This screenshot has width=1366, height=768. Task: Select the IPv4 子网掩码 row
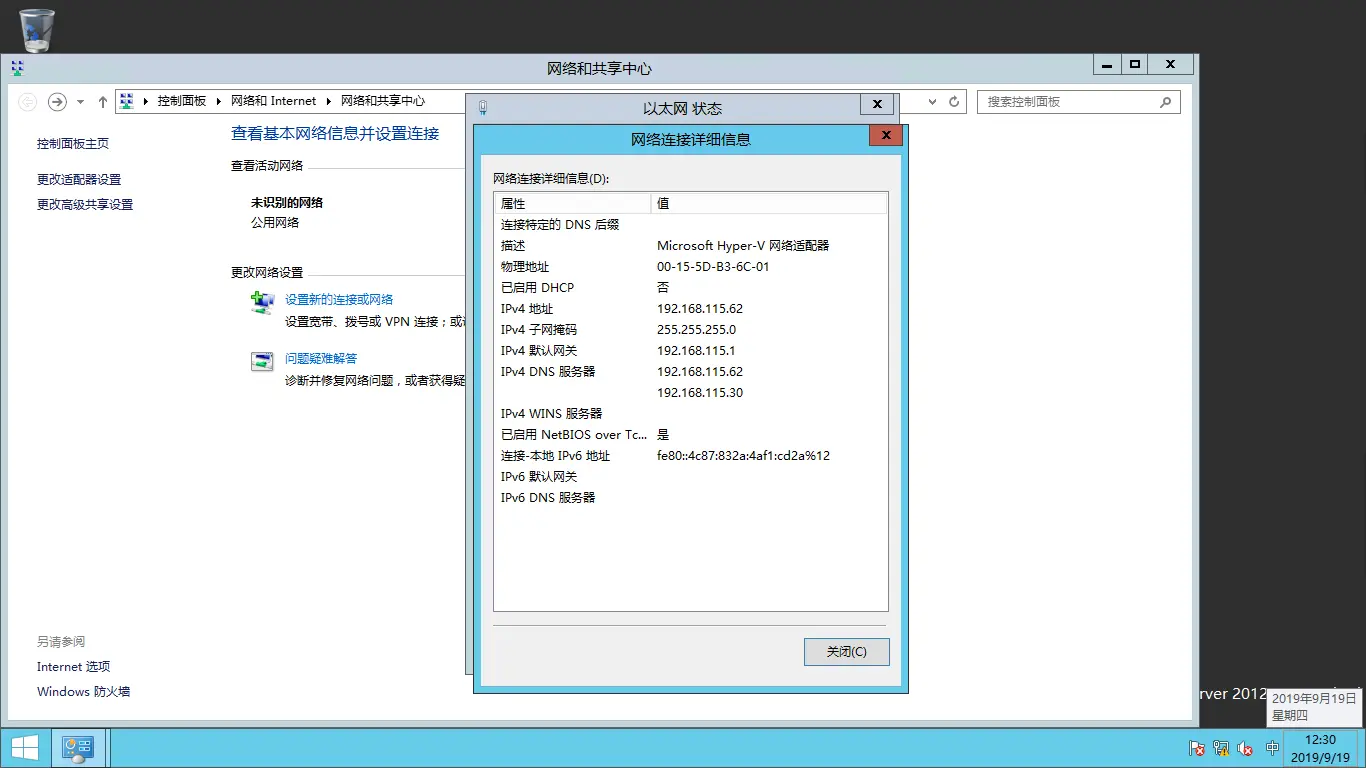(691, 330)
